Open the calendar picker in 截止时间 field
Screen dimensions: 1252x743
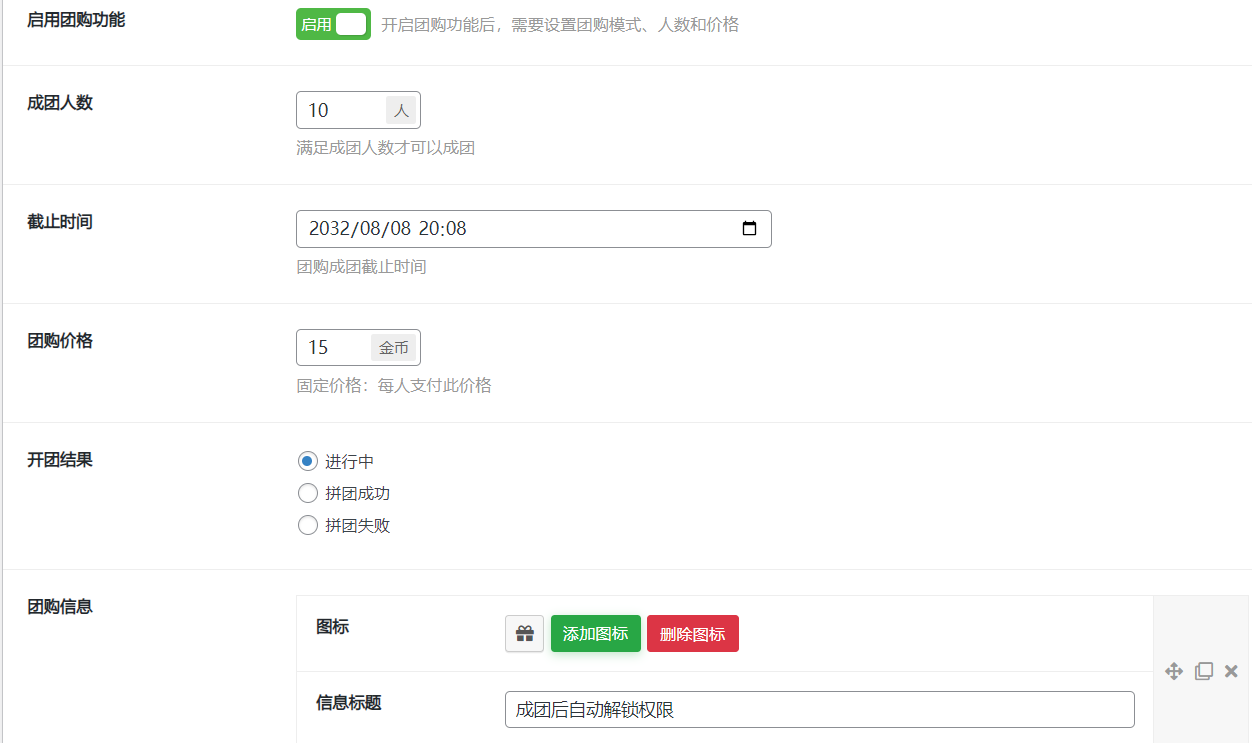[x=749, y=229]
